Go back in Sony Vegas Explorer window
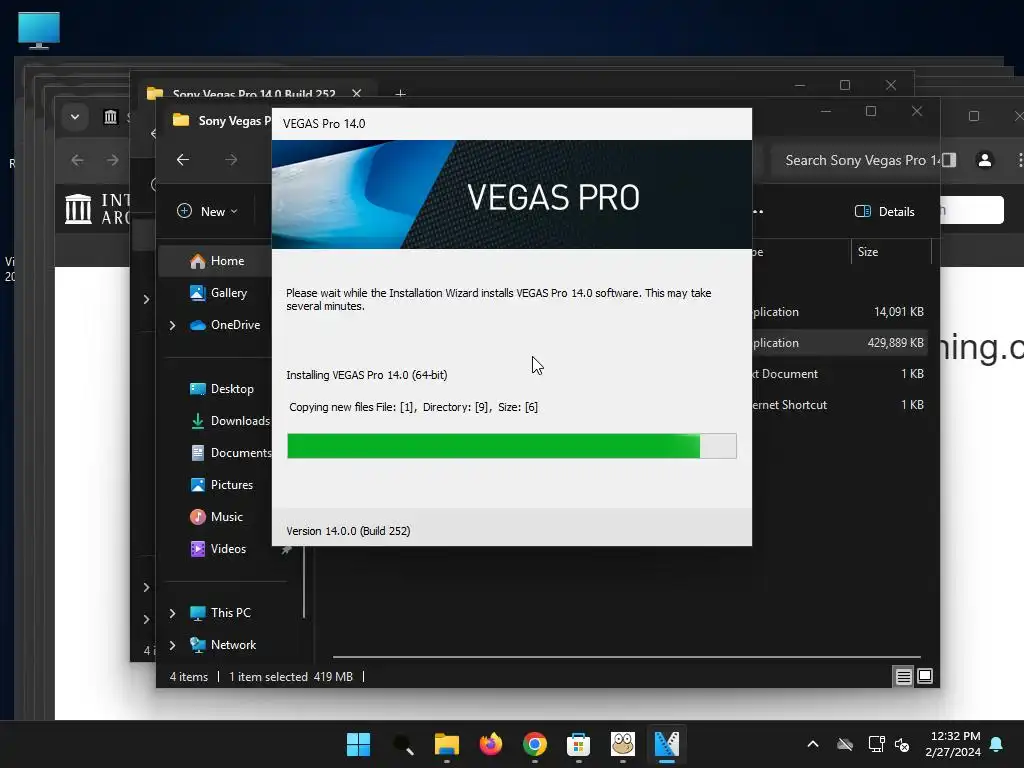Screen dimensions: 1024x768 [x=183, y=159]
